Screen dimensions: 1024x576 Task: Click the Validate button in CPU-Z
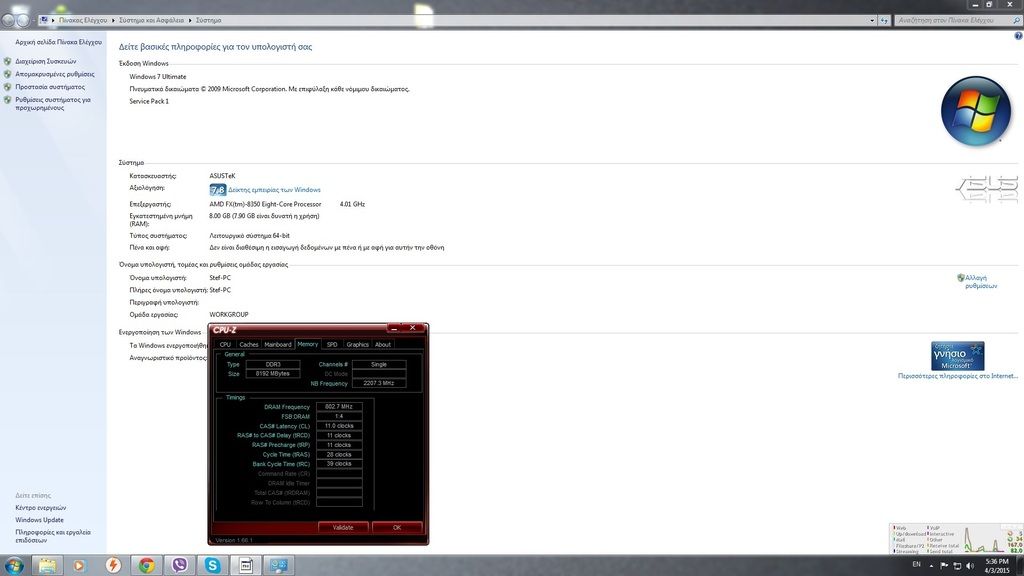[343, 528]
